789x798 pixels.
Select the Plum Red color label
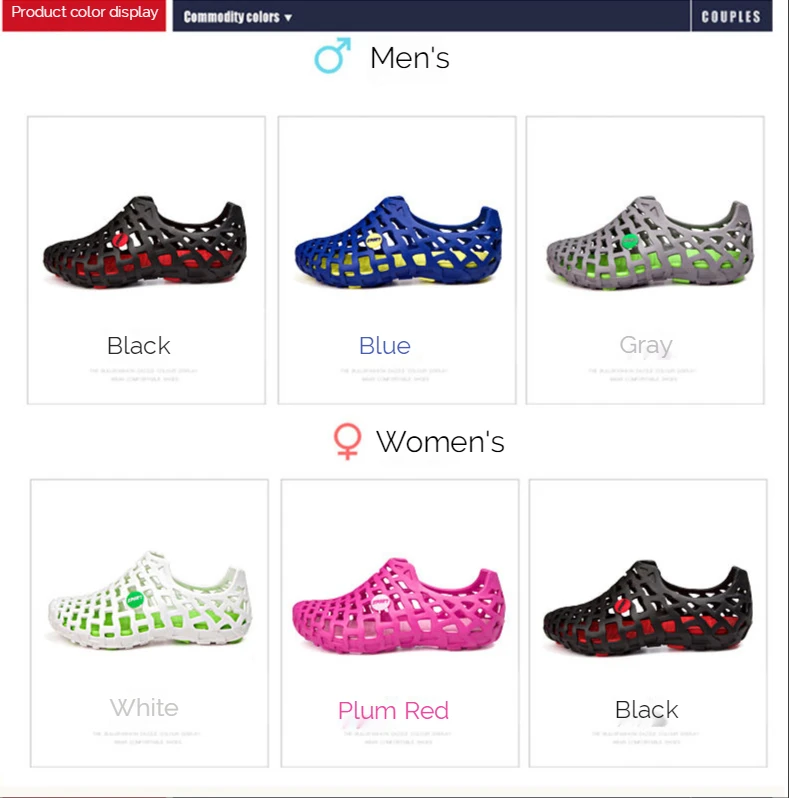coord(393,710)
